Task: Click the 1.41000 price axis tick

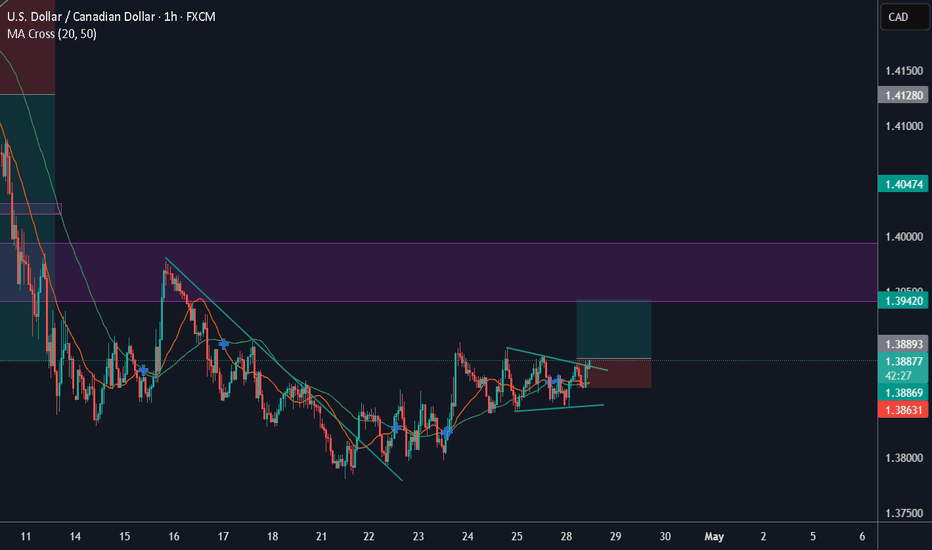Action: (x=904, y=126)
